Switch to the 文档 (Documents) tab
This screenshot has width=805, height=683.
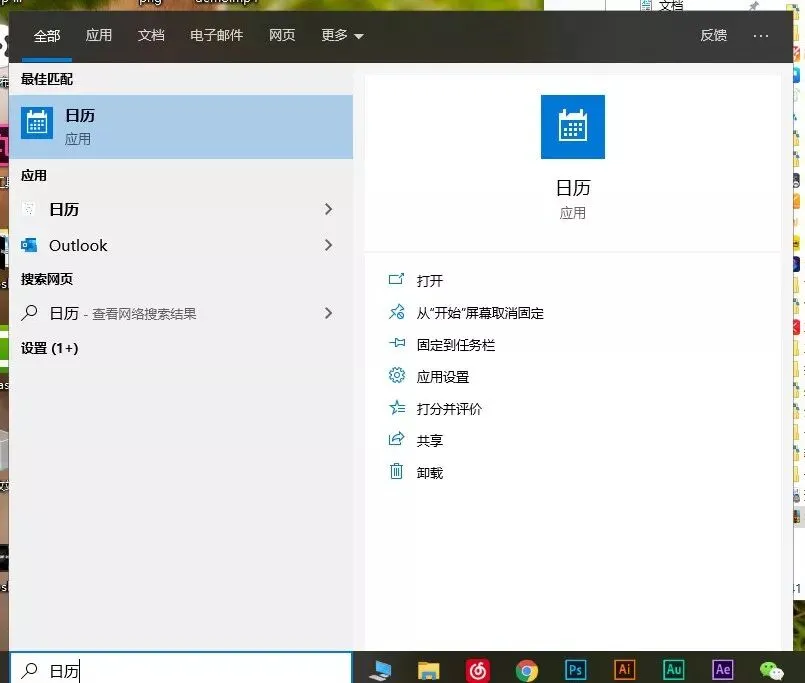point(151,36)
